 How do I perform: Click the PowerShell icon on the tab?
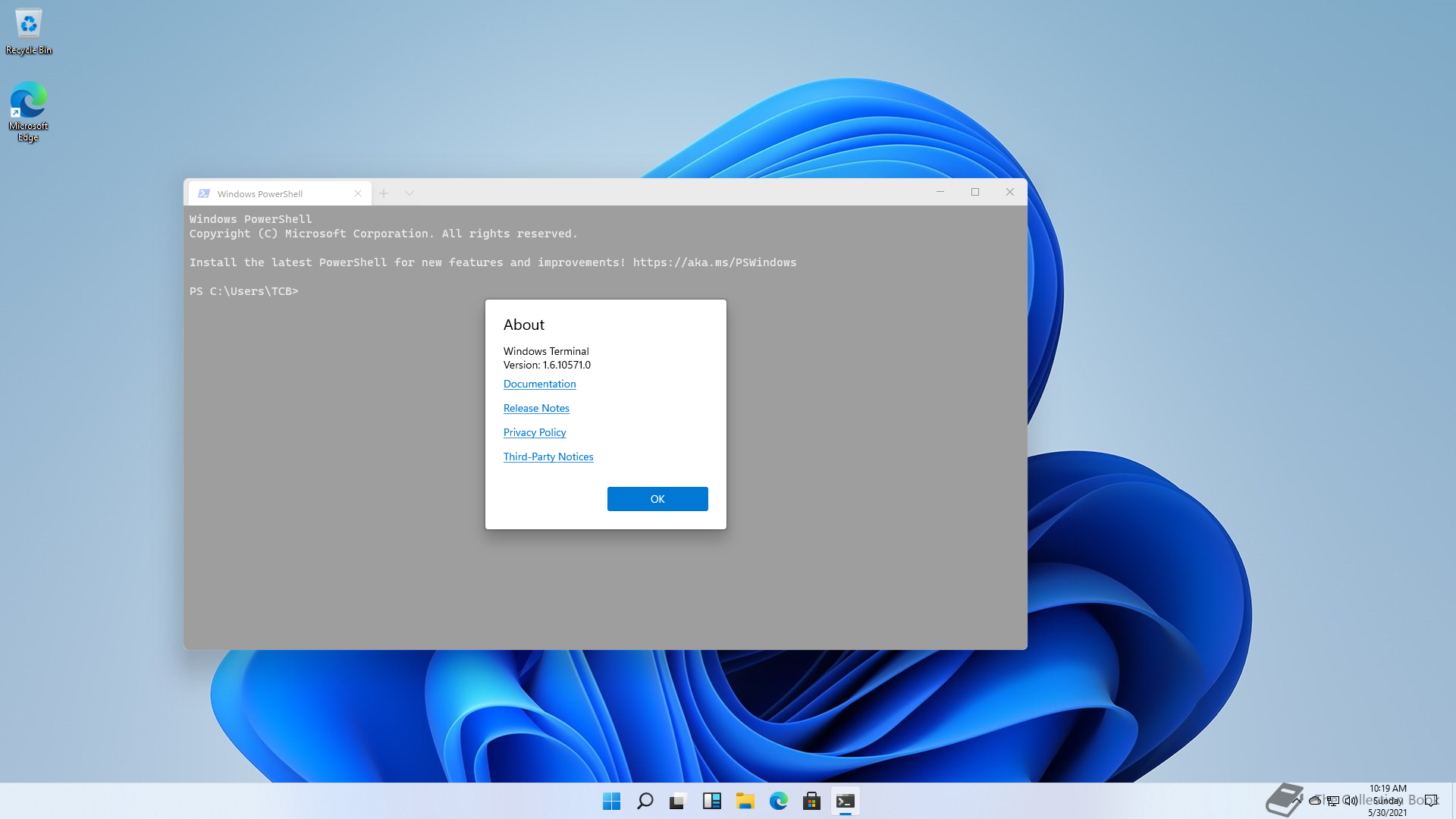coord(203,193)
